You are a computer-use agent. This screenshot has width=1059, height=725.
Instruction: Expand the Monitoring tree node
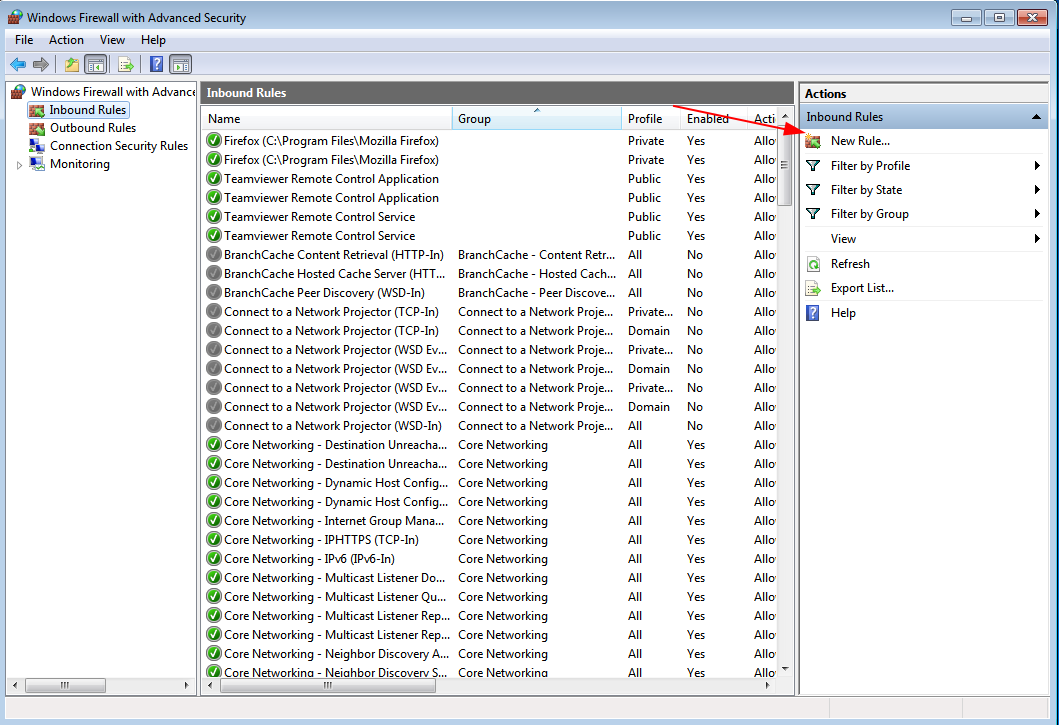coord(19,165)
